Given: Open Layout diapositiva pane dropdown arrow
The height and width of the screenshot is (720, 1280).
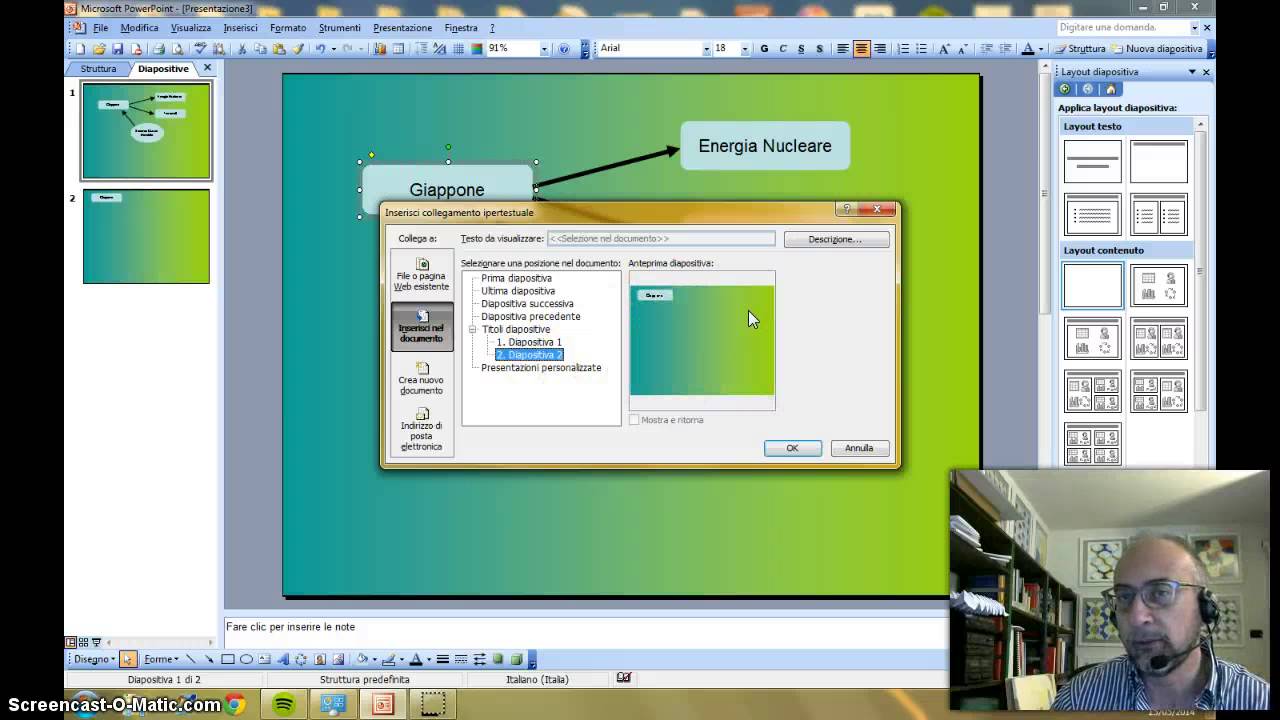Looking at the screenshot, I should point(1192,72).
